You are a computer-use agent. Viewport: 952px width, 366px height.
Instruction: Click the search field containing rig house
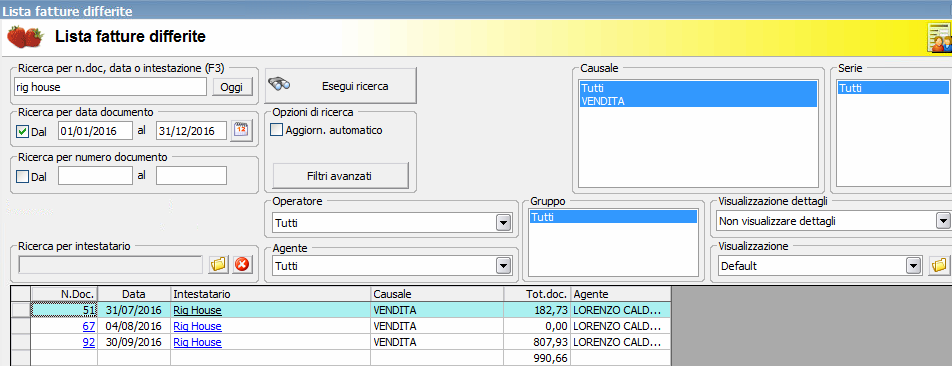pyautogui.click(x=110, y=87)
